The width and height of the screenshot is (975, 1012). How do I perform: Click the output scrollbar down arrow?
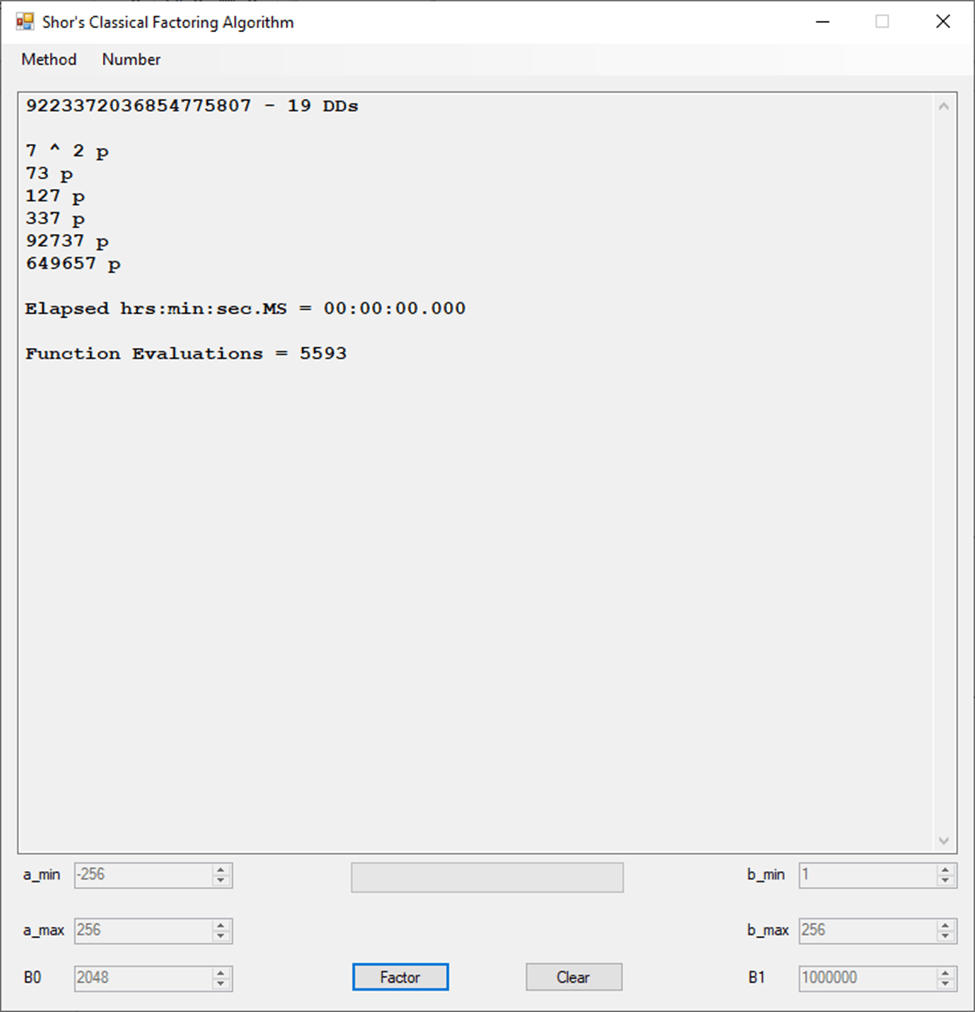pos(943,840)
